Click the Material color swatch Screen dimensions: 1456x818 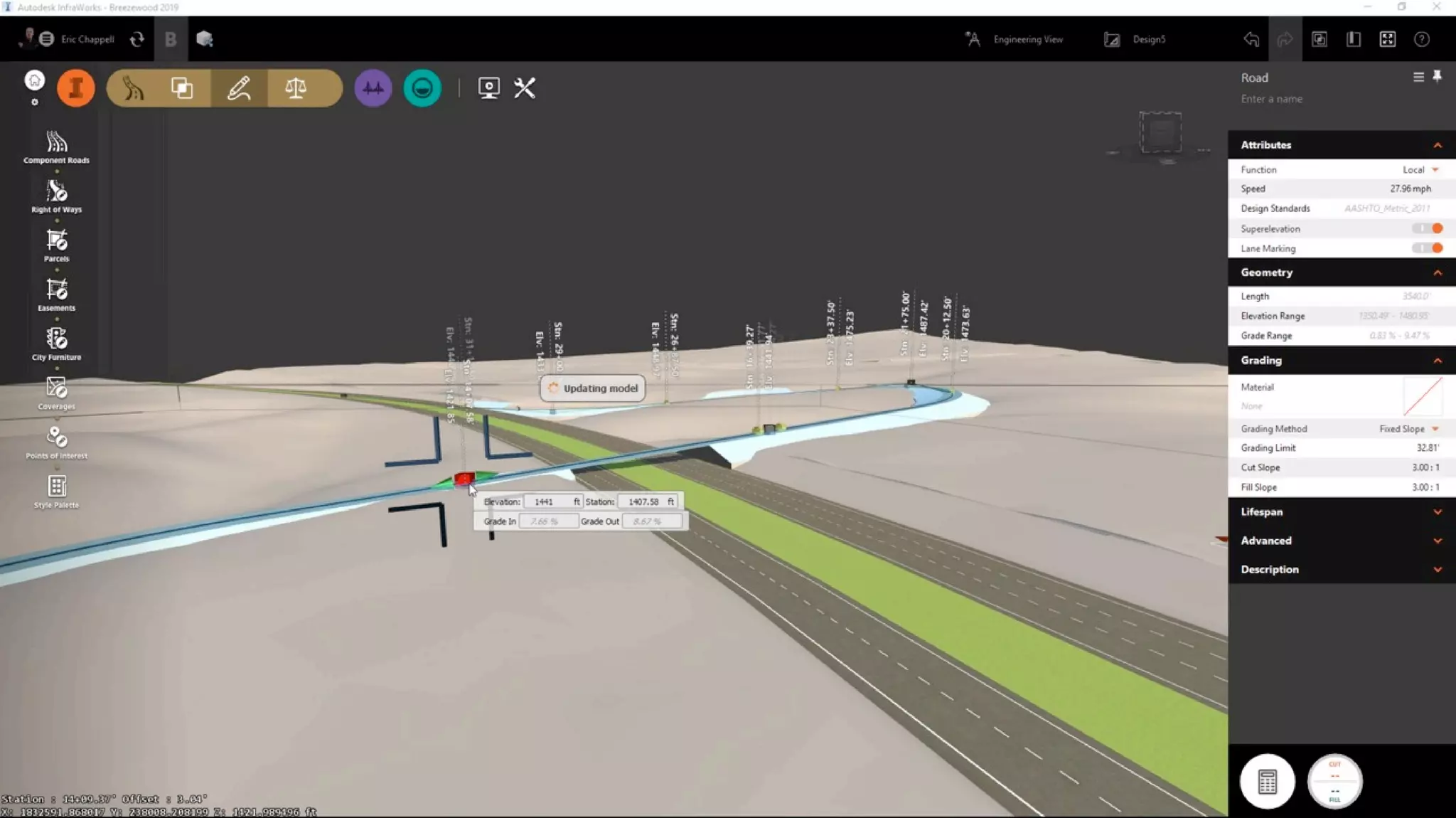click(x=1423, y=396)
